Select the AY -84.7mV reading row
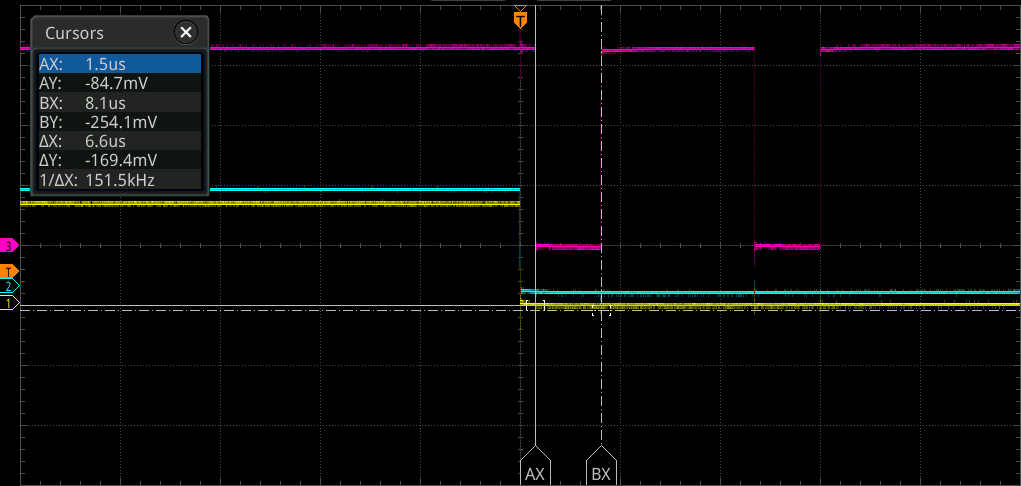1021x486 pixels. (120, 84)
